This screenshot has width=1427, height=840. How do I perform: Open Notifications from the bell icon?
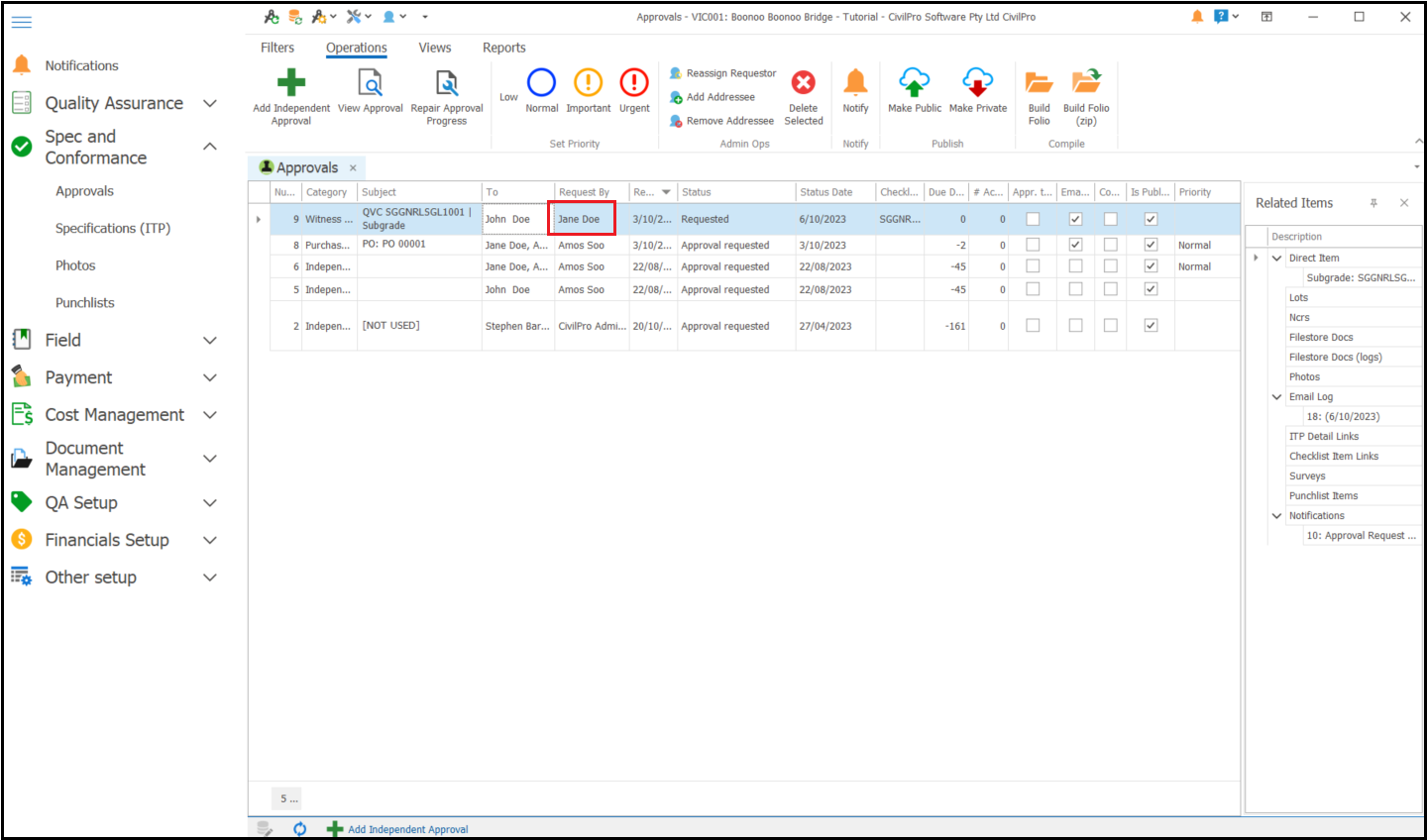tap(22, 65)
